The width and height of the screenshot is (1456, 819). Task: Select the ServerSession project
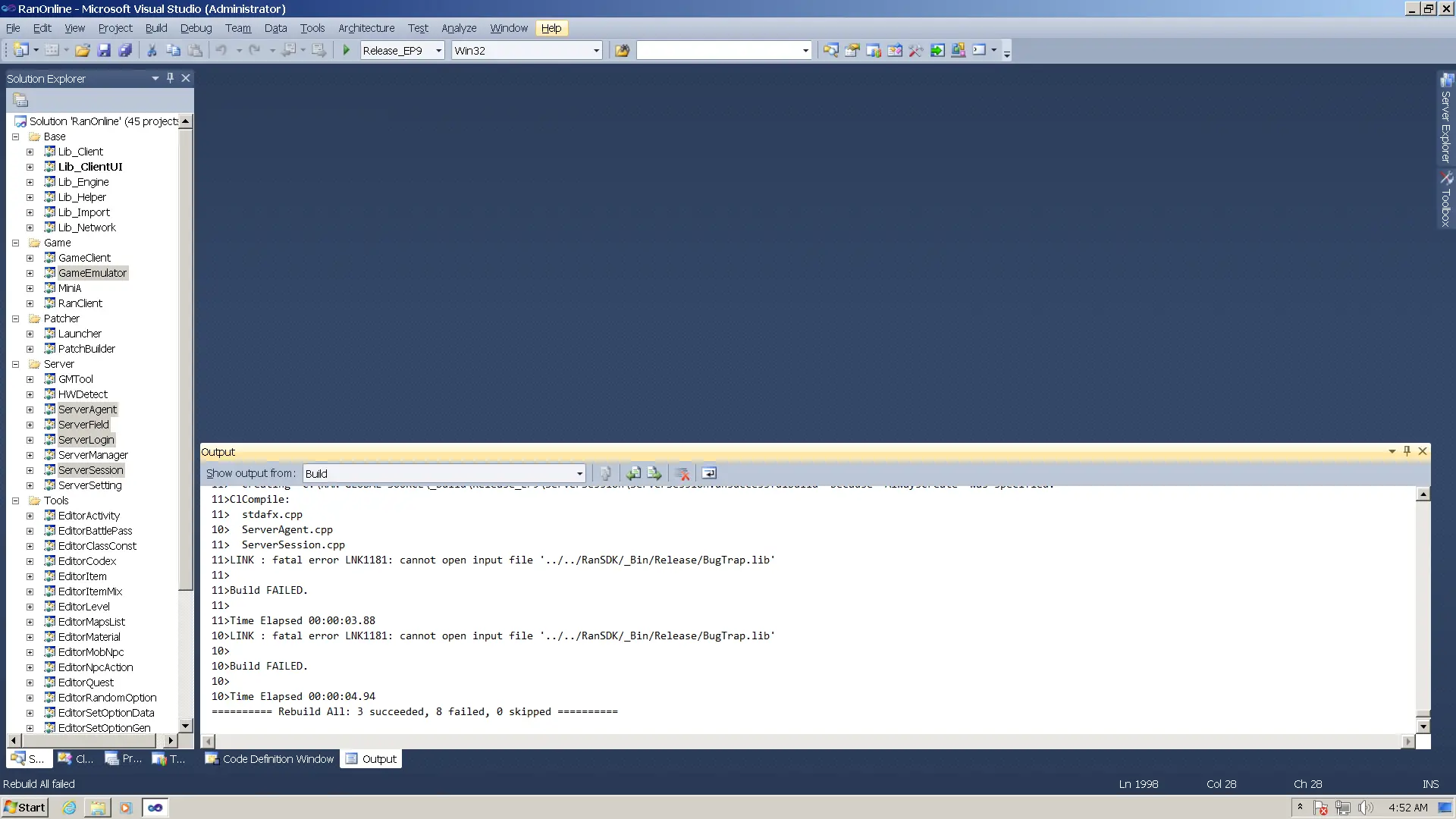point(90,470)
